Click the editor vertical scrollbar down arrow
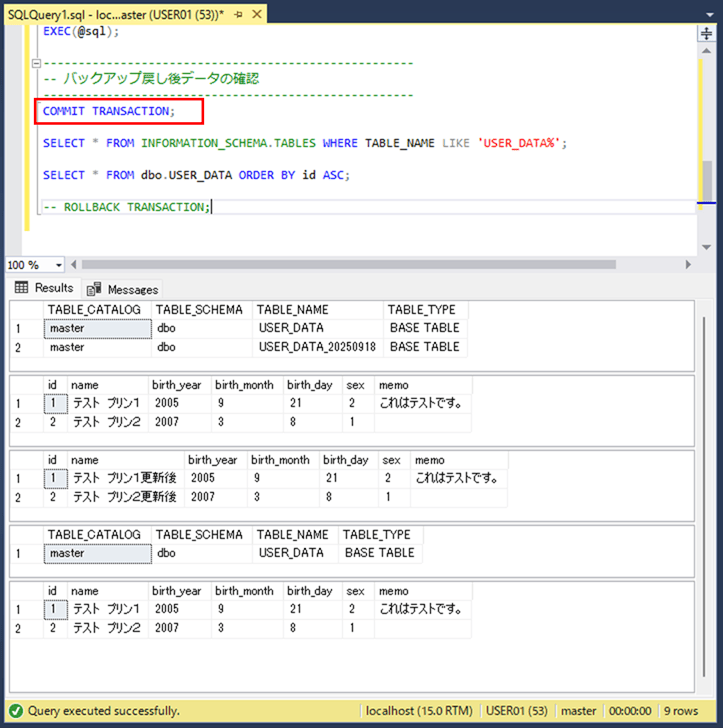 pos(706,247)
